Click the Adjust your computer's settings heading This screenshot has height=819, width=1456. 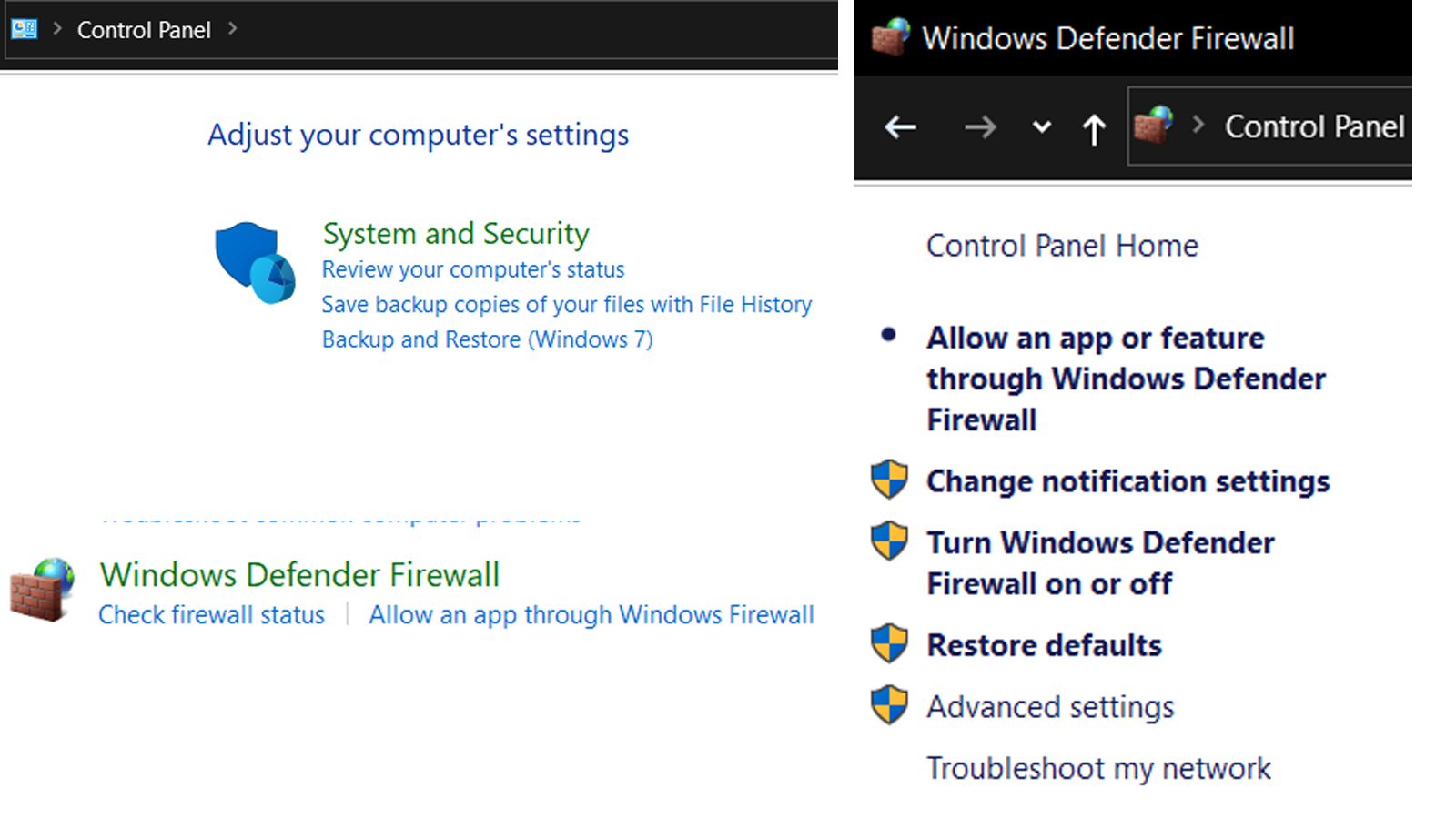pos(418,135)
